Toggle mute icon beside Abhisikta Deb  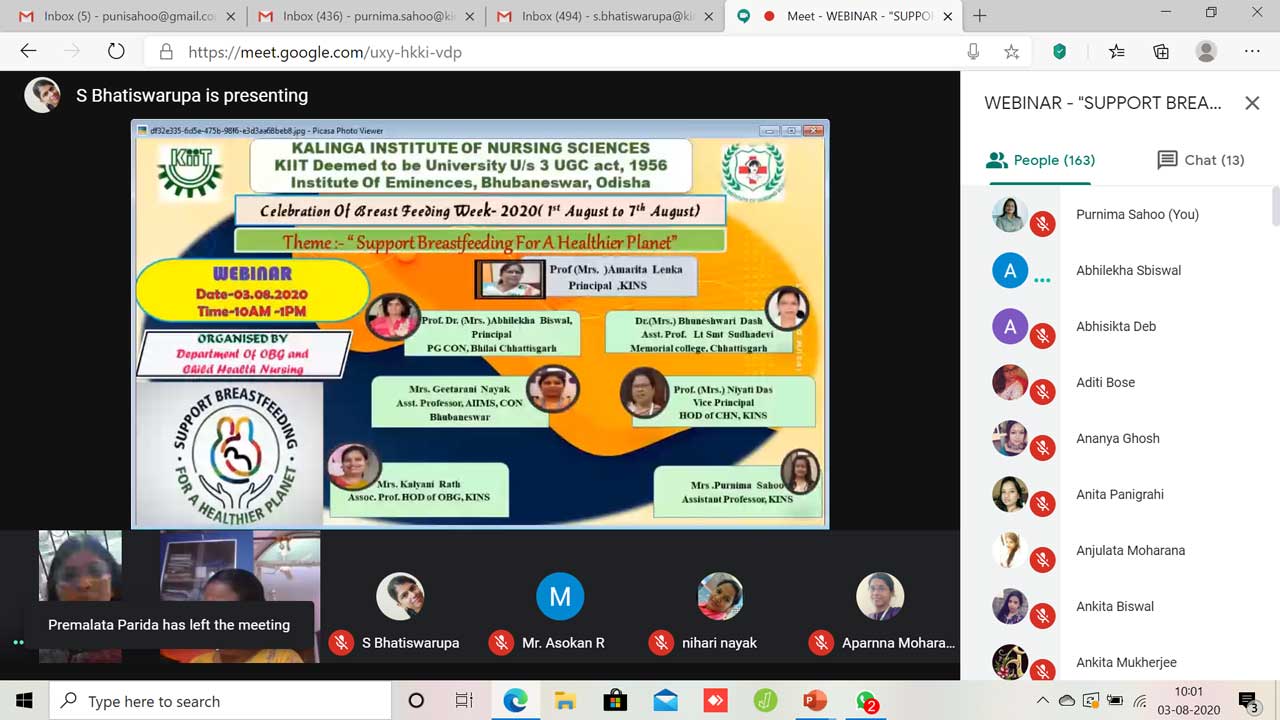1043,337
